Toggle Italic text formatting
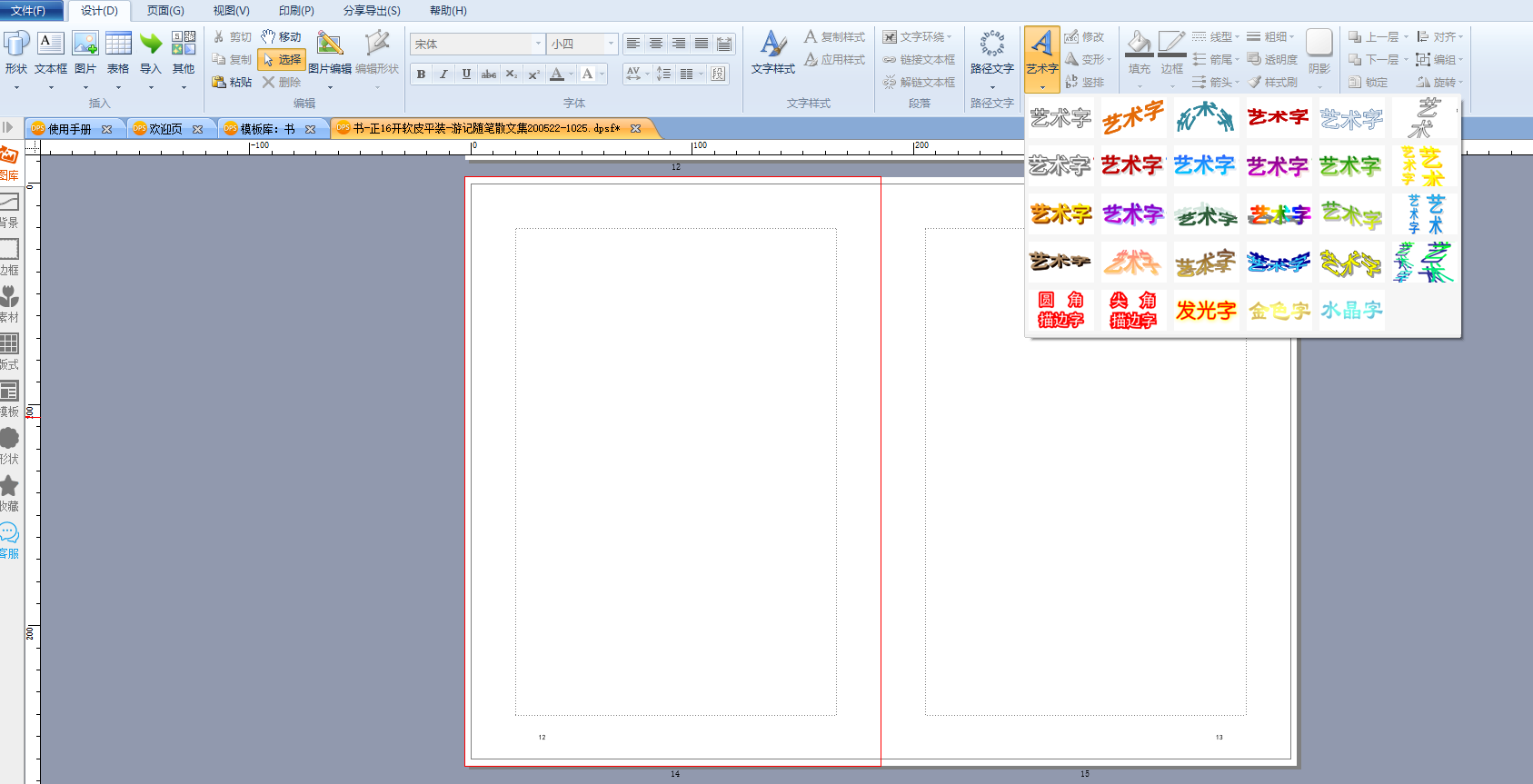Image resolution: width=1533 pixels, height=784 pixels. [x=443, y=74]
